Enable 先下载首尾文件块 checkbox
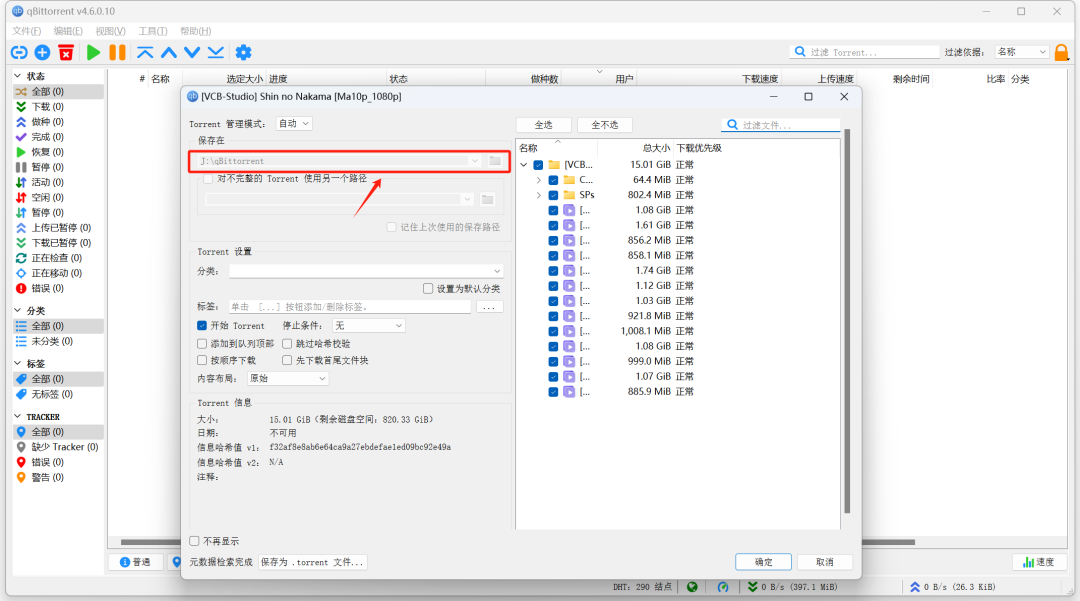This screenshot has height=601, width=1080. click(x=287, y=360)
